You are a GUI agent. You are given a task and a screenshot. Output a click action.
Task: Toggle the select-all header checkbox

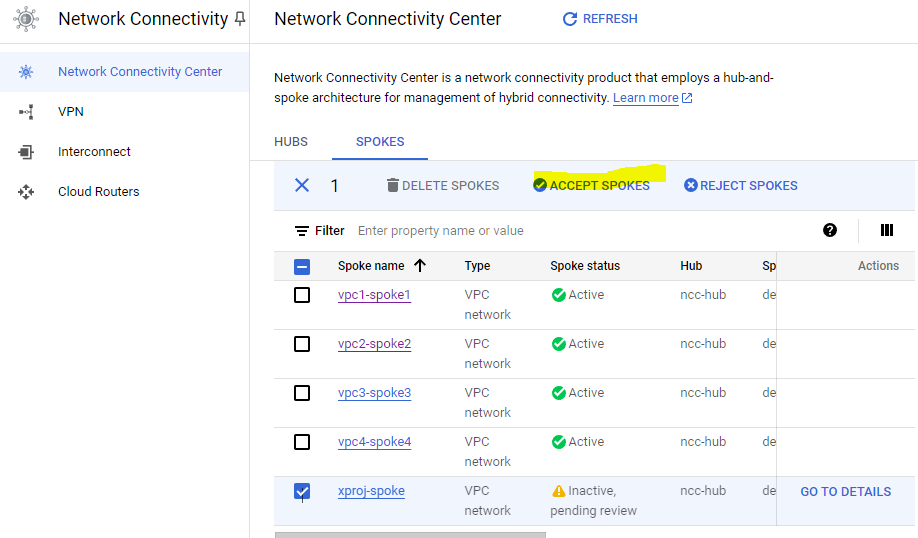[302, 267]
